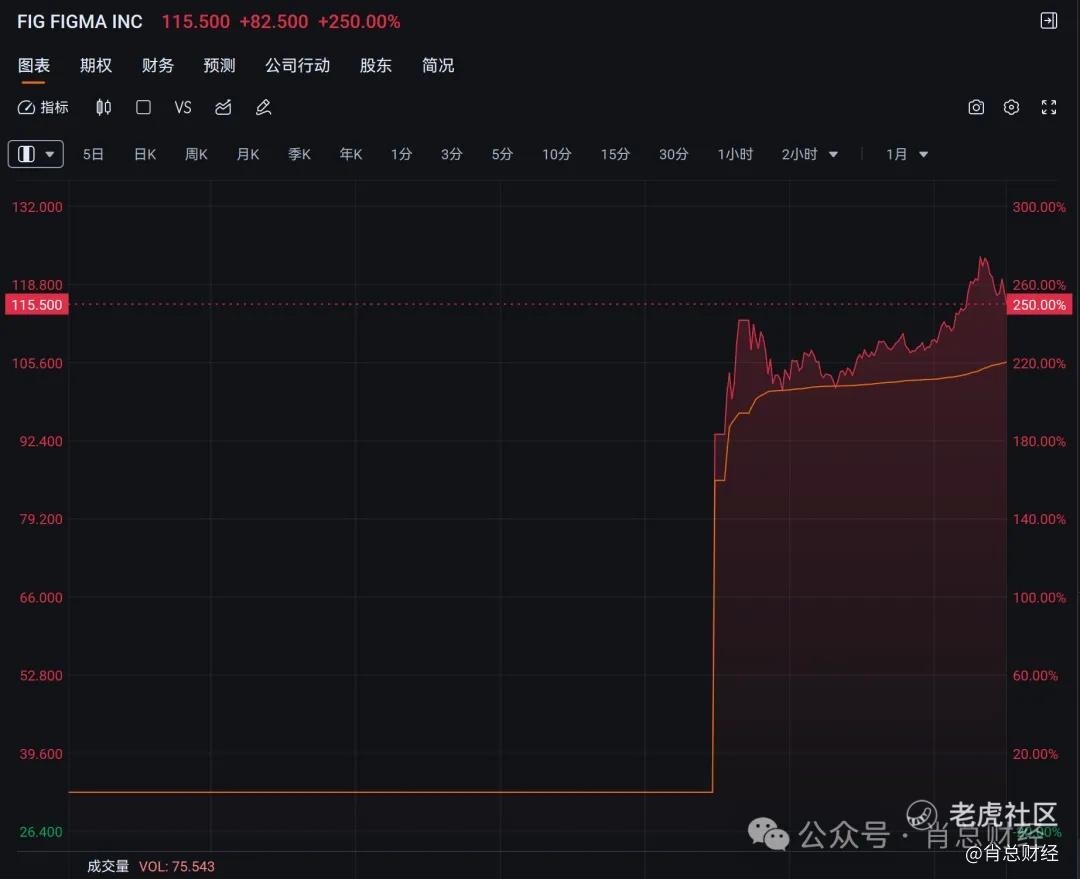The height and width of the screenshot is (879, 1080).
Task: Click the +82.500 price change
Action: [x=273, y=21]
